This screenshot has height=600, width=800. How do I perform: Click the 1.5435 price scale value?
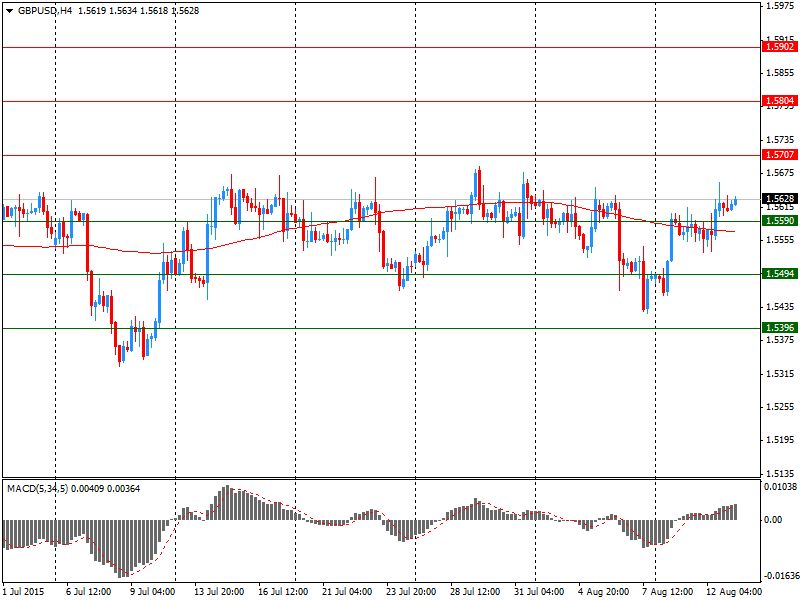[781, 307]
